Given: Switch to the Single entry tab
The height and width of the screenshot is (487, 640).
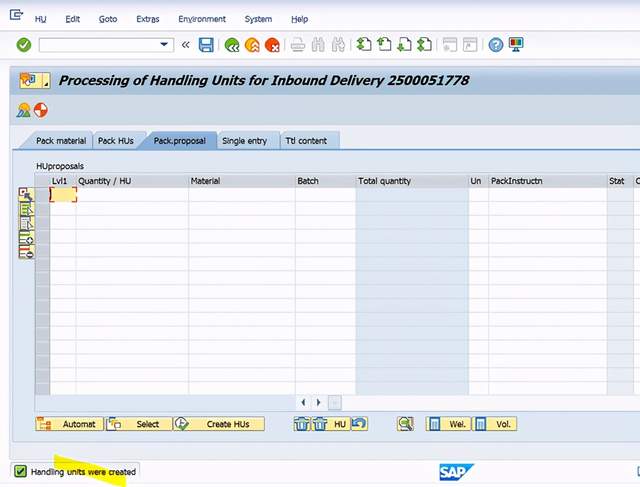Looking at the screenshot, I should 244,141.
